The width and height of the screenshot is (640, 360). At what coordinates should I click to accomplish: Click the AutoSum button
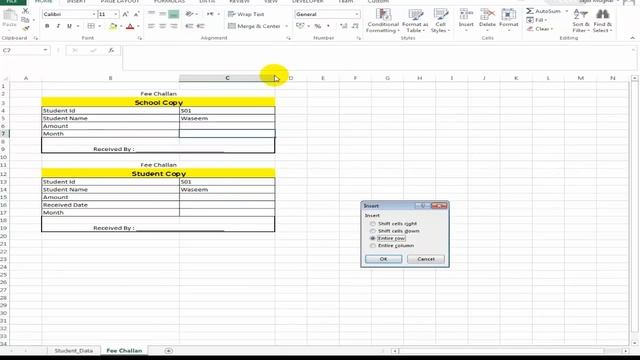pos(544,11)
